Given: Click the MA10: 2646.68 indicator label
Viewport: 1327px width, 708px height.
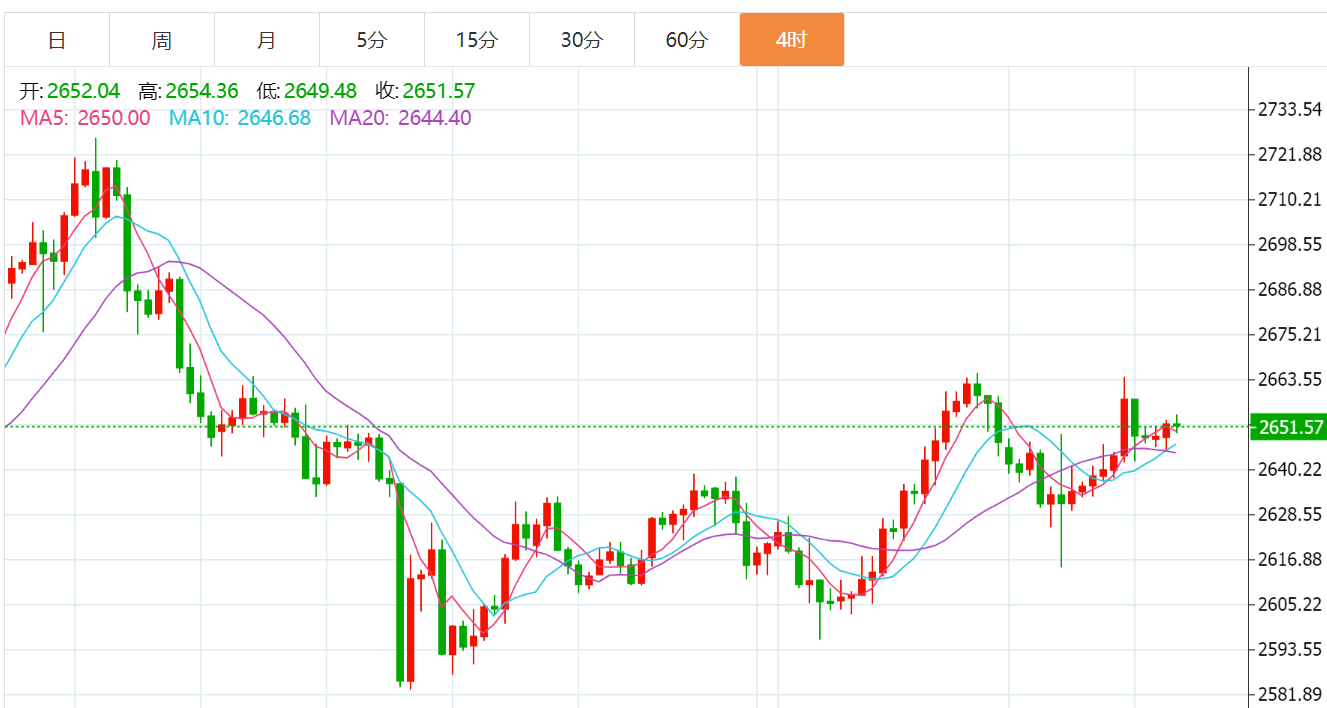Looking at the screenshot, I should pos(240,118).
